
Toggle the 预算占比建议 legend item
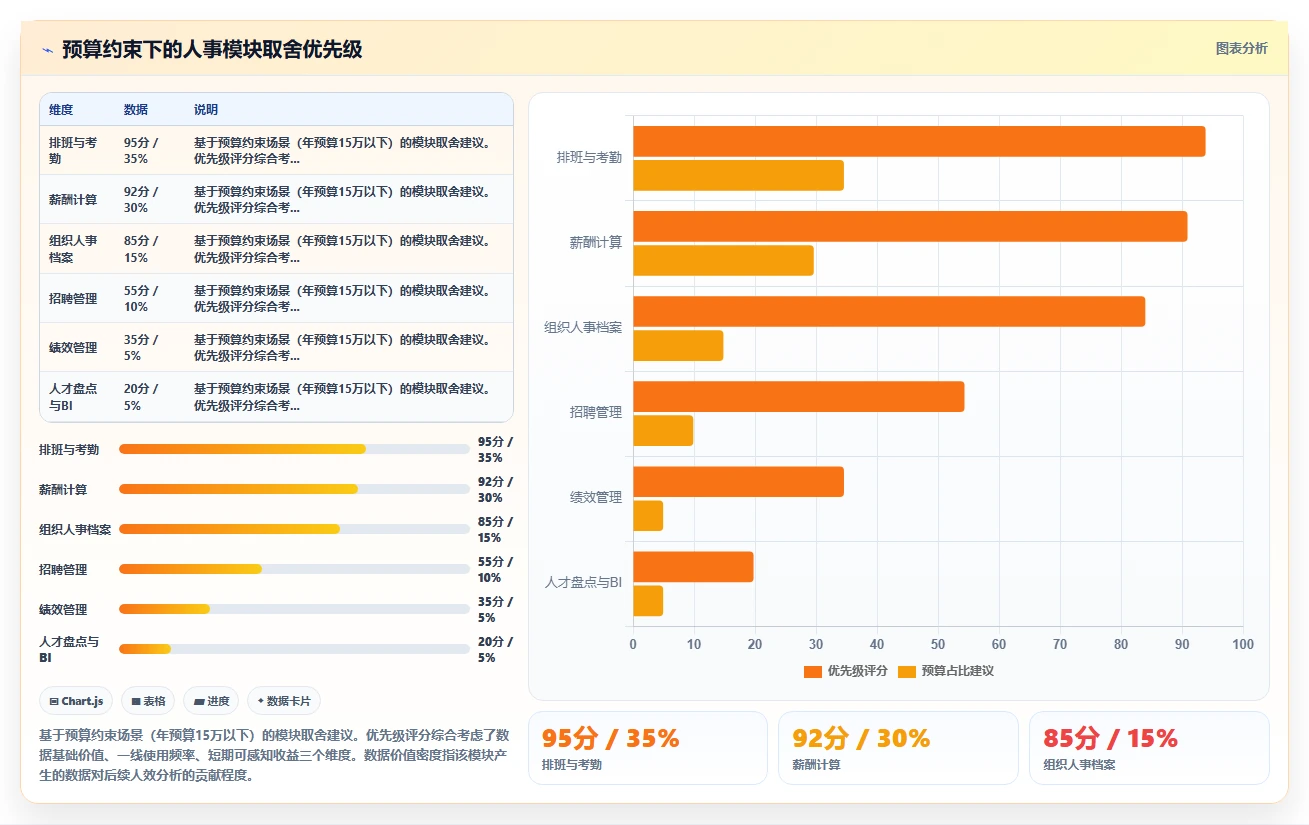(946, 671)
